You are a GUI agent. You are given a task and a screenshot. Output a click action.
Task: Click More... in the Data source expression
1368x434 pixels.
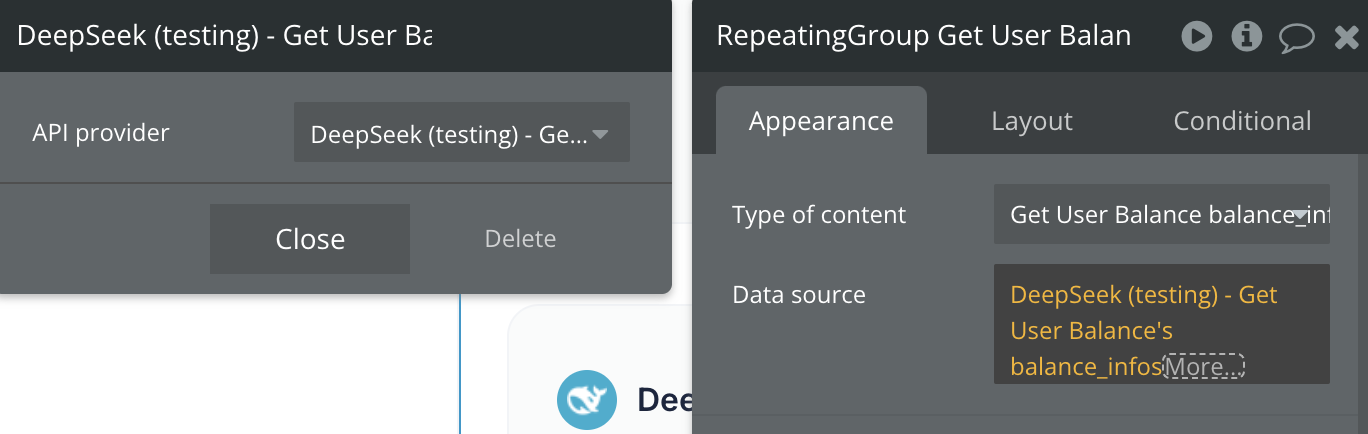click(1204, 367)
